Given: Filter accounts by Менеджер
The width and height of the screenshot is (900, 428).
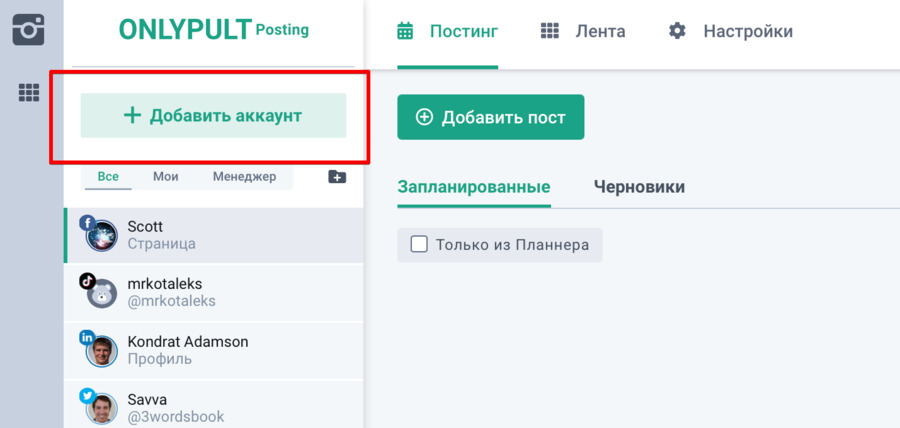Looking at the screenshot, I should click(x=244, y=177).
